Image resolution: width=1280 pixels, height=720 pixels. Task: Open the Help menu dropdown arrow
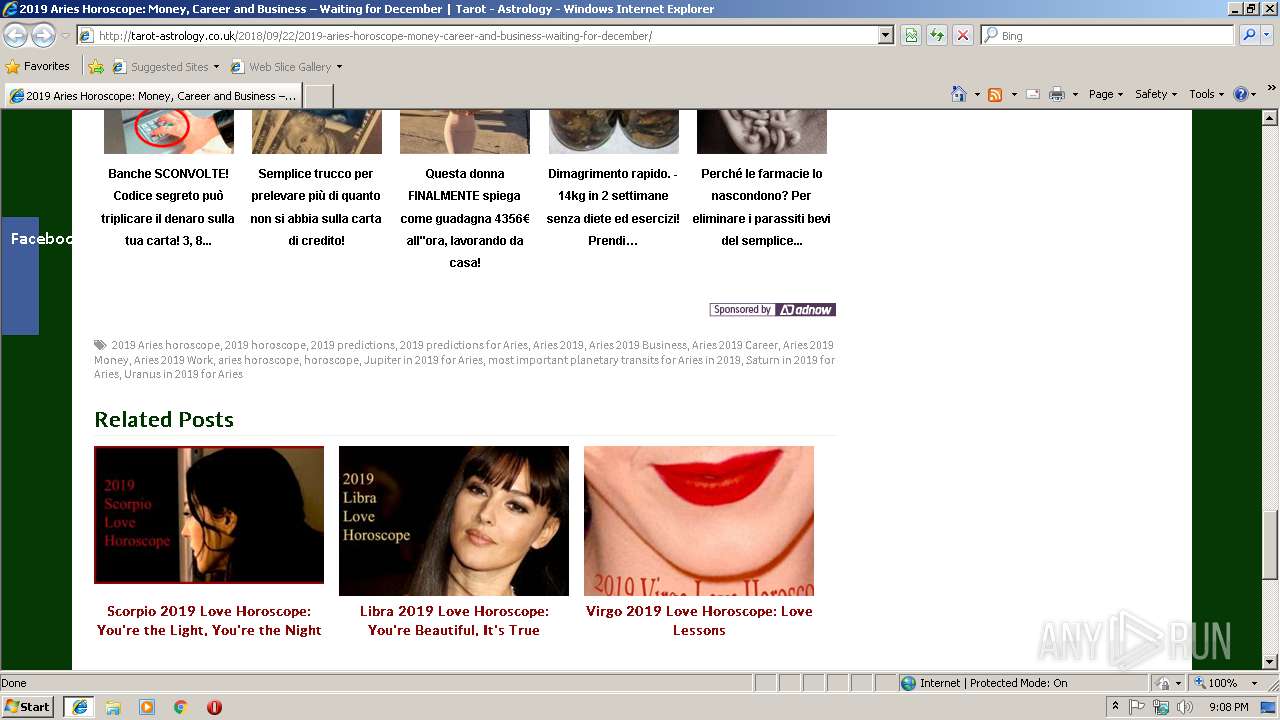click(x=1254, y=94)
